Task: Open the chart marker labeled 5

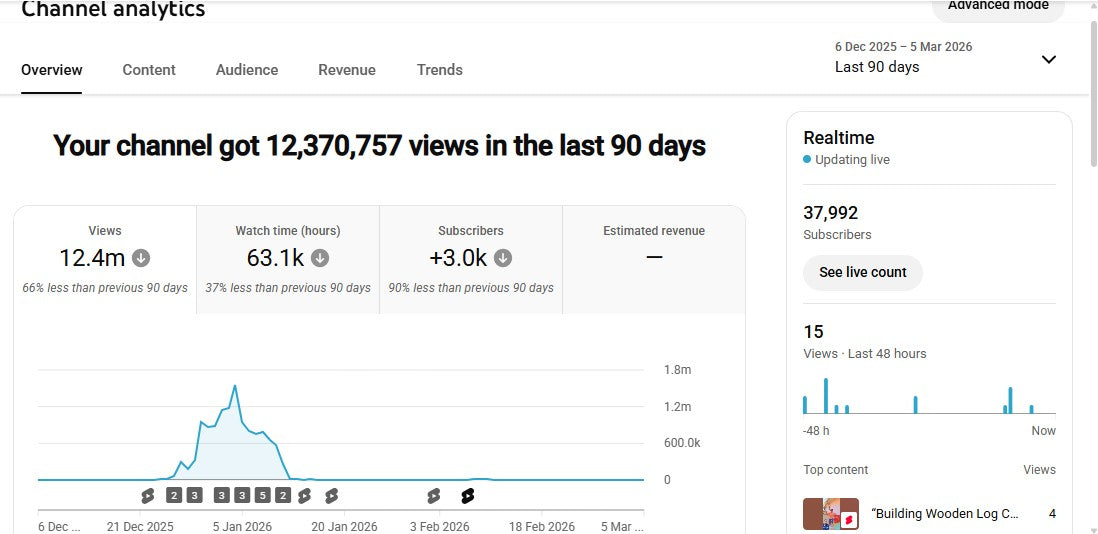Action: (x=262, y=495)
